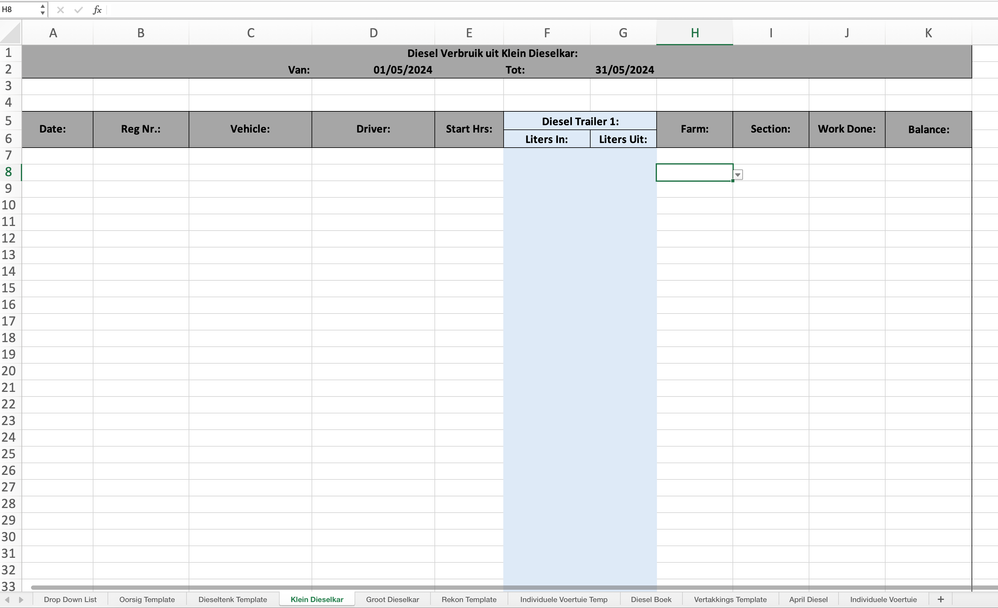Image resolution: width=998 pixels, height=608 pixels.
Task: Switch to the Oorsig Template sheet tab
Action: (x=147, y=599)
